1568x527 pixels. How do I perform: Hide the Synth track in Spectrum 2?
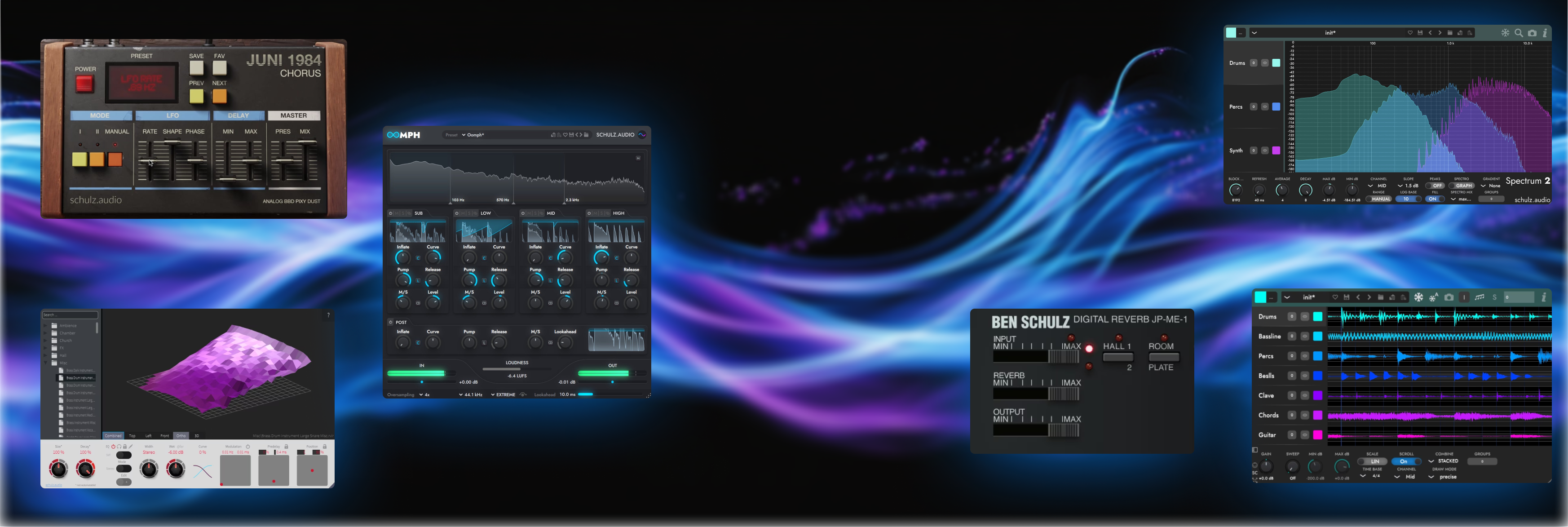click(1265, 151)
